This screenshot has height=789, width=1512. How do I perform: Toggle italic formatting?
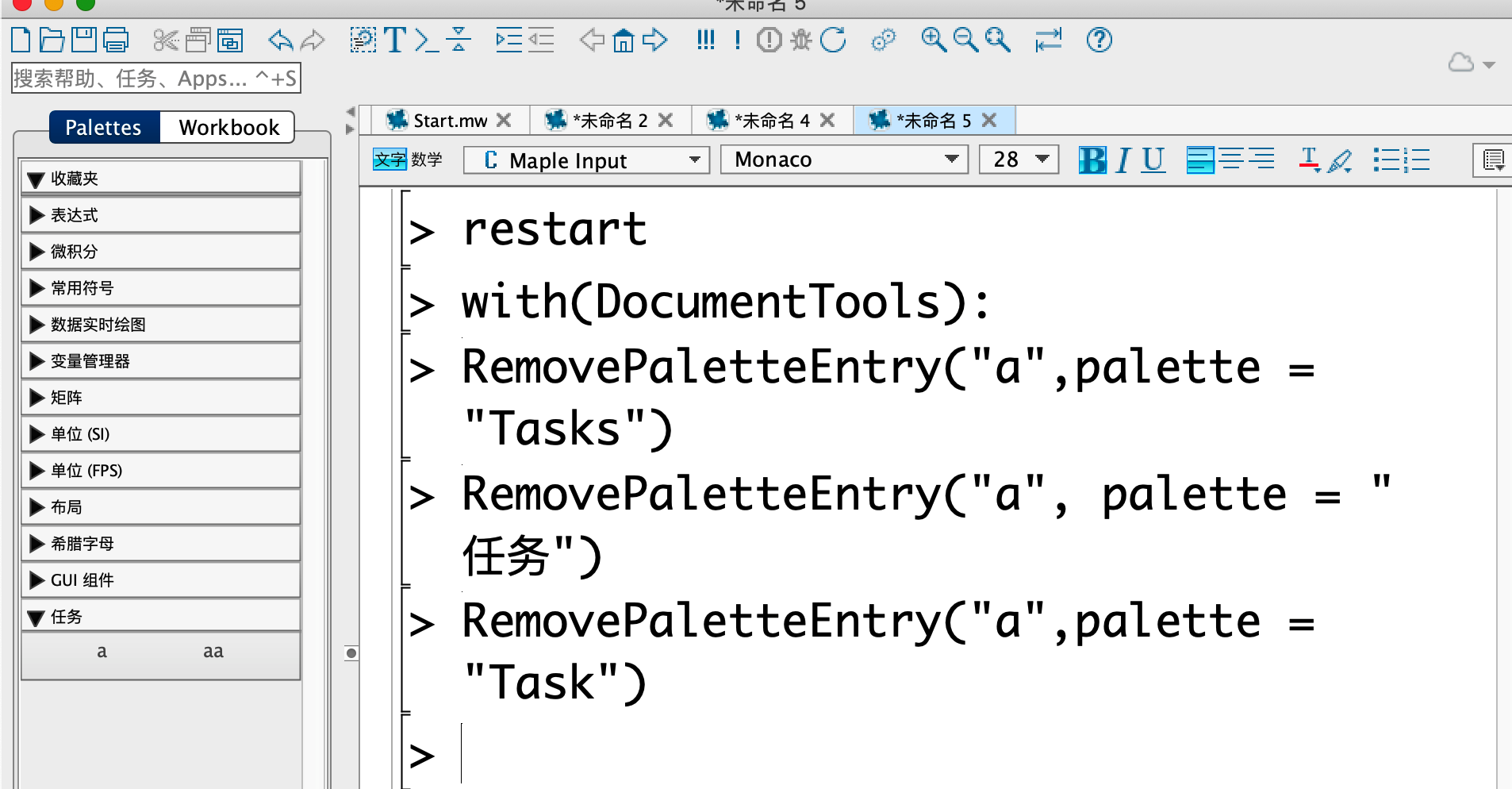[x=1122, y=160]
